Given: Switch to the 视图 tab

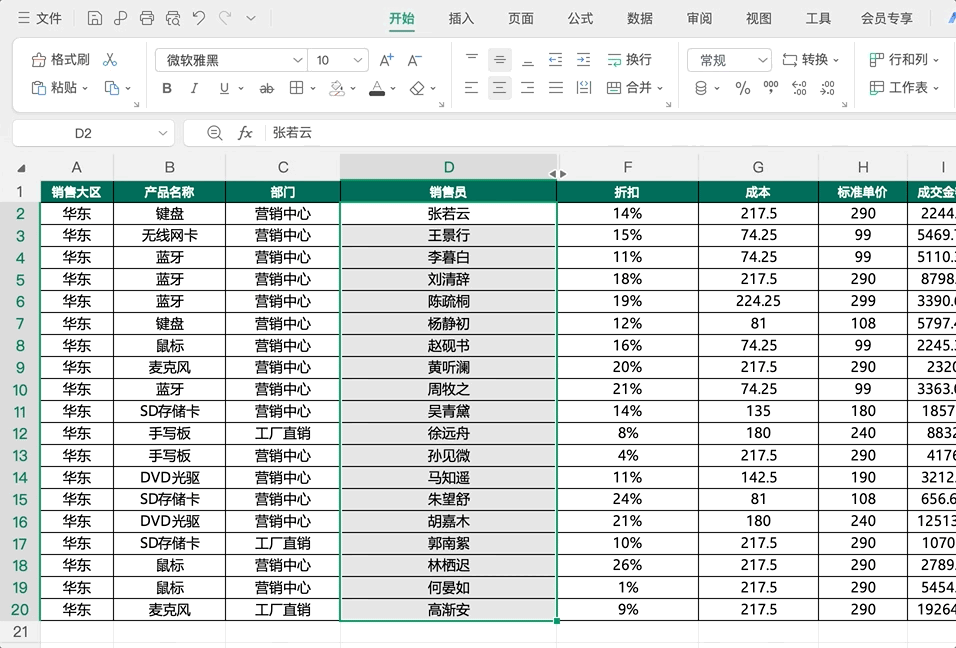Looking at the screenshot, I should pyautogui.click(x=758, y=18).
